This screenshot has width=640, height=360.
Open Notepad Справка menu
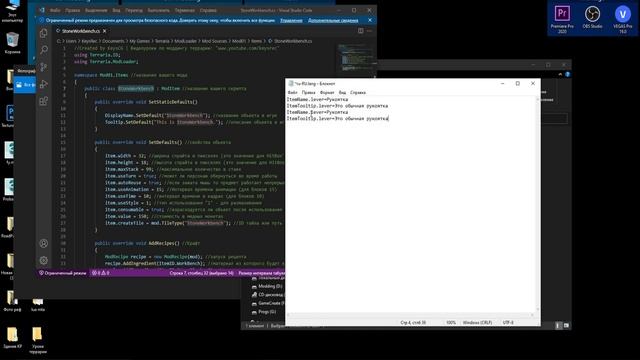point(358,93)
